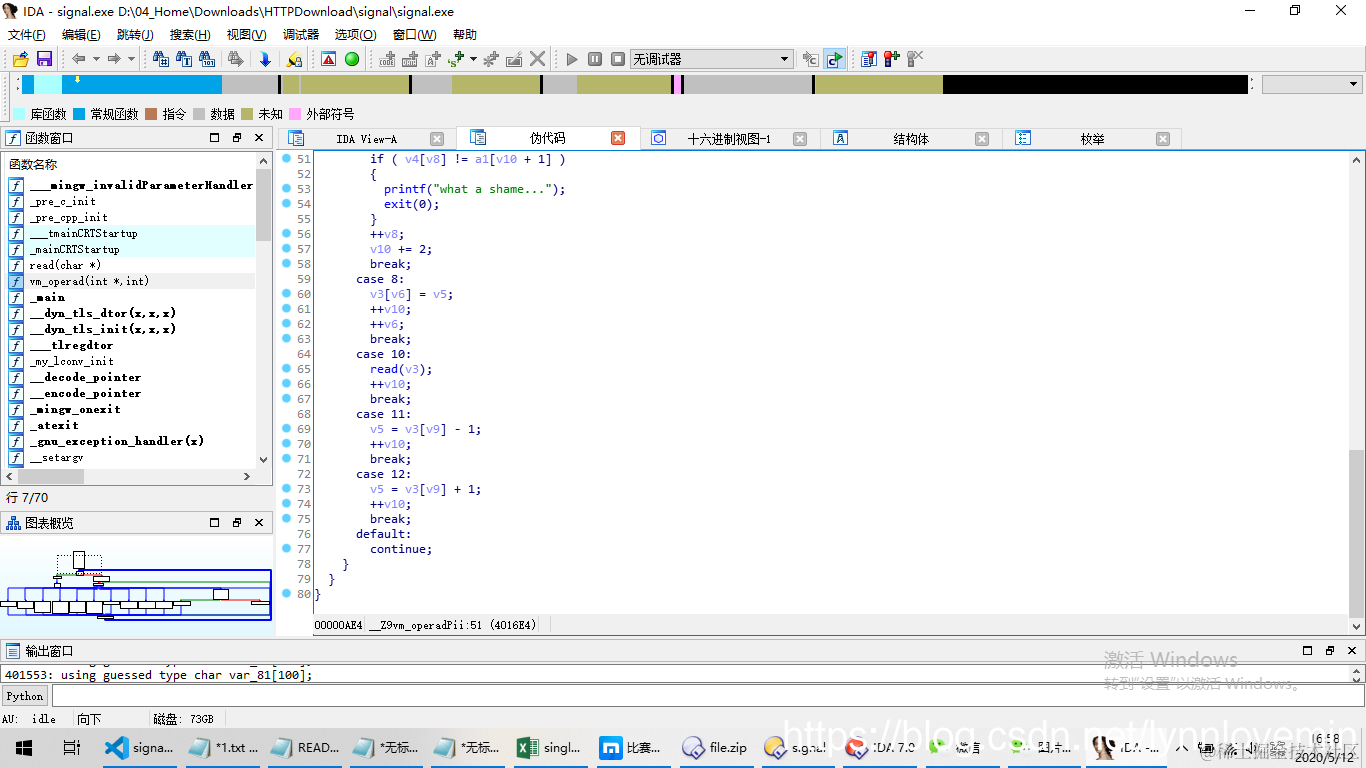Switch to the 结构体 tab
Viewport: 1366px width, 768px height.
pos(911,139)
